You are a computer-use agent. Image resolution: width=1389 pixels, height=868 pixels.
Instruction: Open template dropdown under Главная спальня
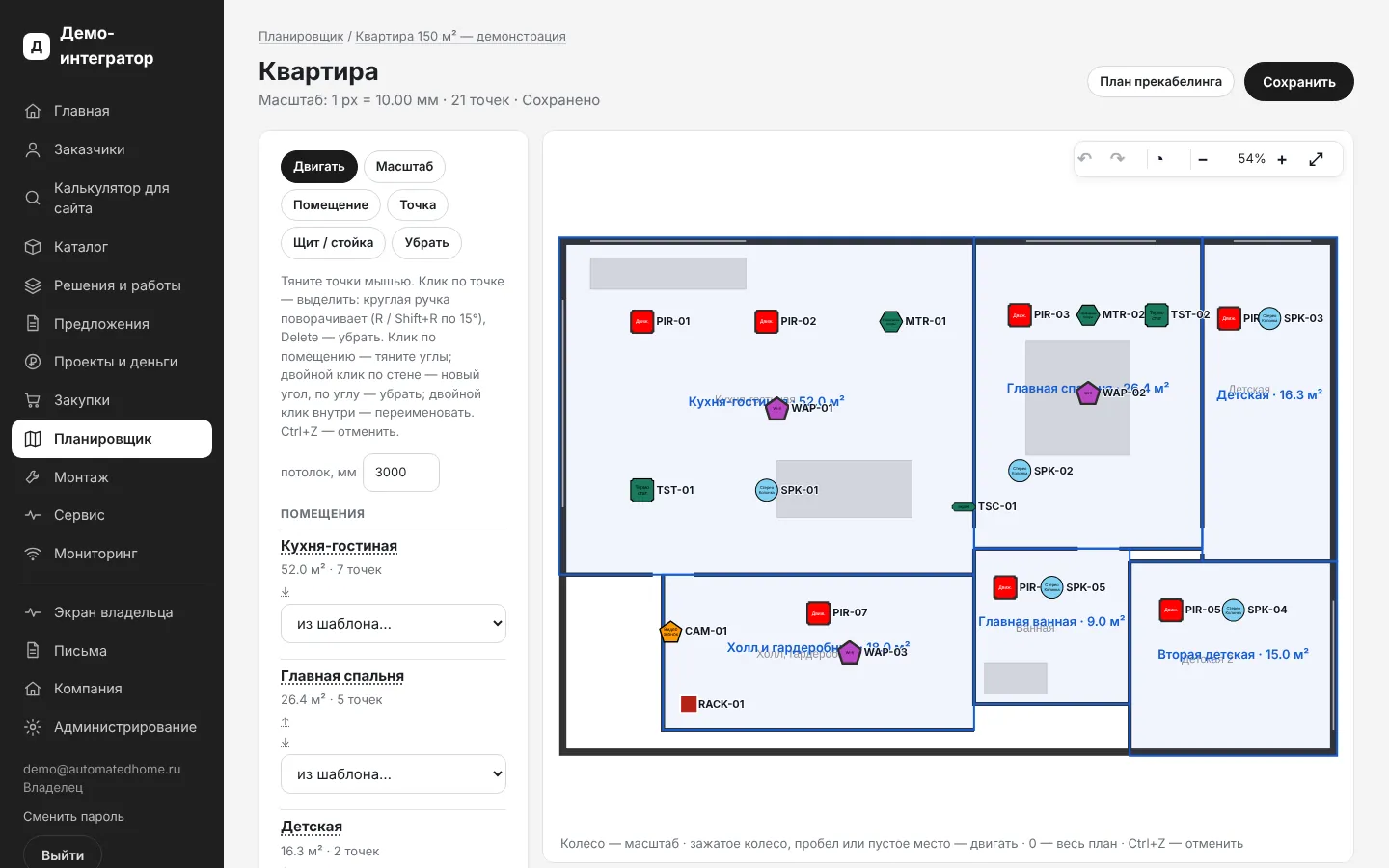pos(394,774)
